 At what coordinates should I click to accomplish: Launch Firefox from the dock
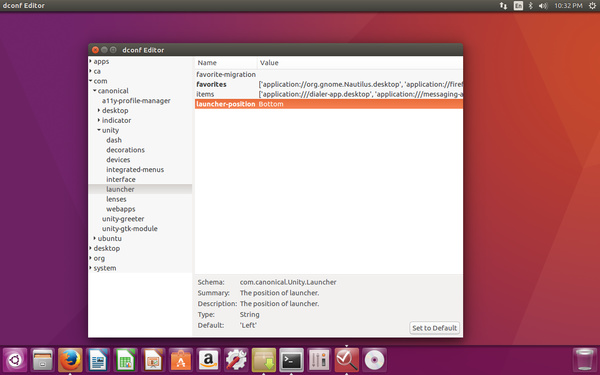point(70,360)
